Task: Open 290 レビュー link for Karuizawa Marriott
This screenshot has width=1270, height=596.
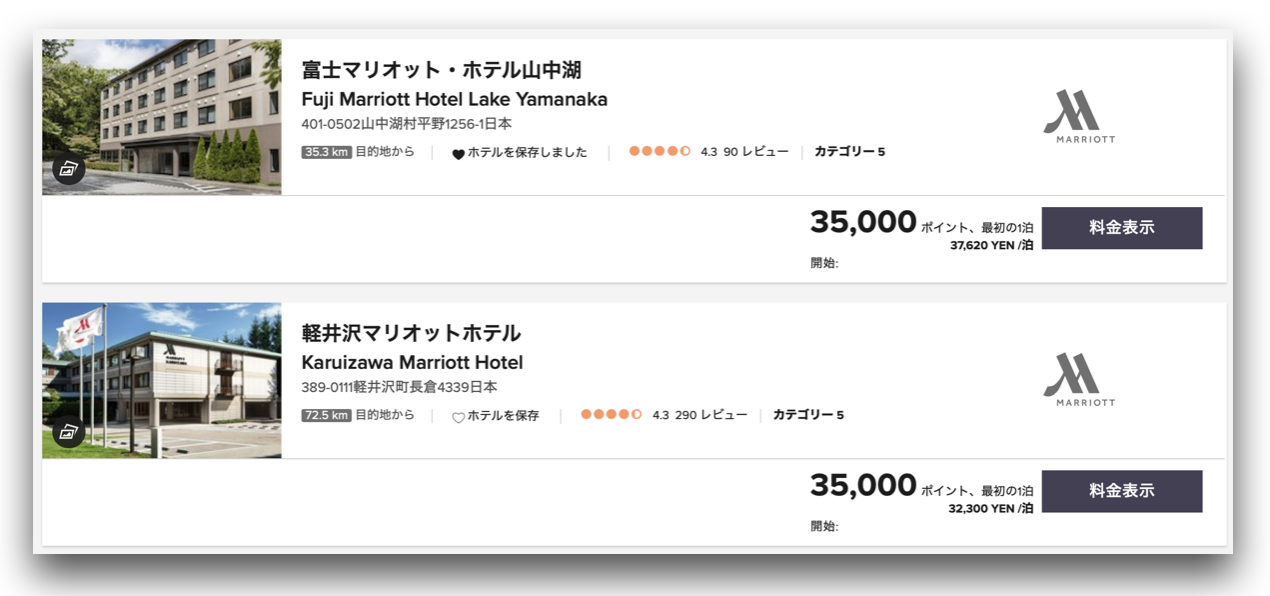Action: point(711,415)
